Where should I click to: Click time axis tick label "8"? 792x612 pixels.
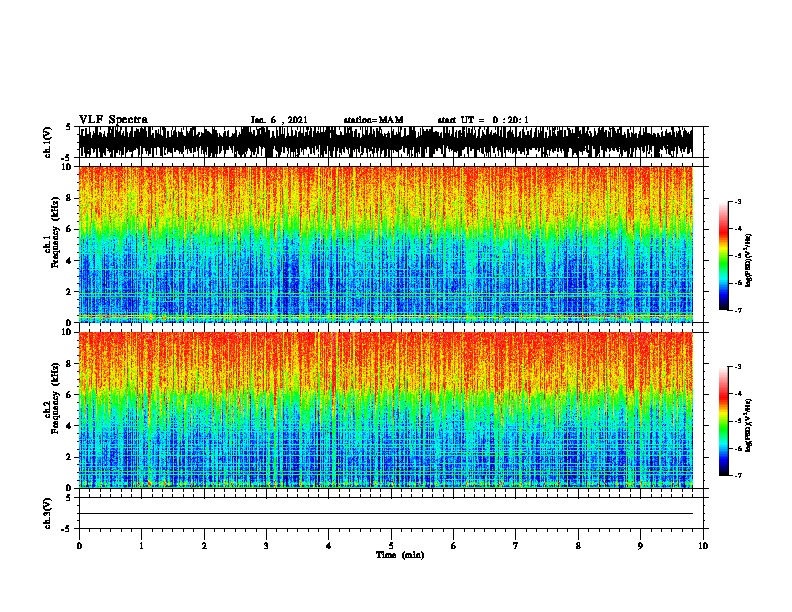click(x=578, y=546)
